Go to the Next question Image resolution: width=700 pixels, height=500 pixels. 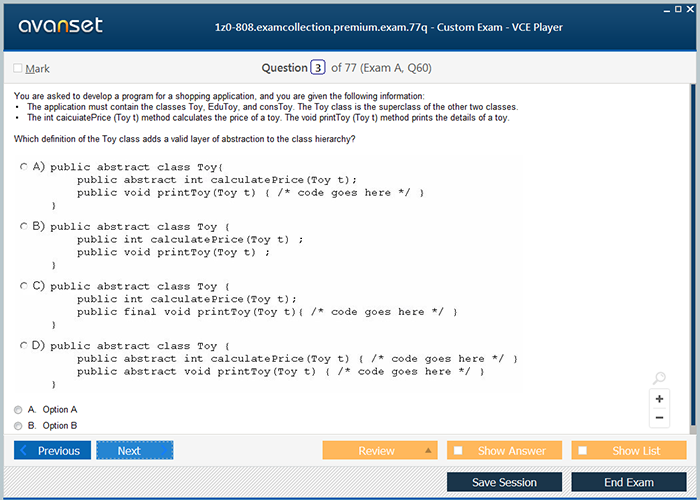click(x=135, y=450)
